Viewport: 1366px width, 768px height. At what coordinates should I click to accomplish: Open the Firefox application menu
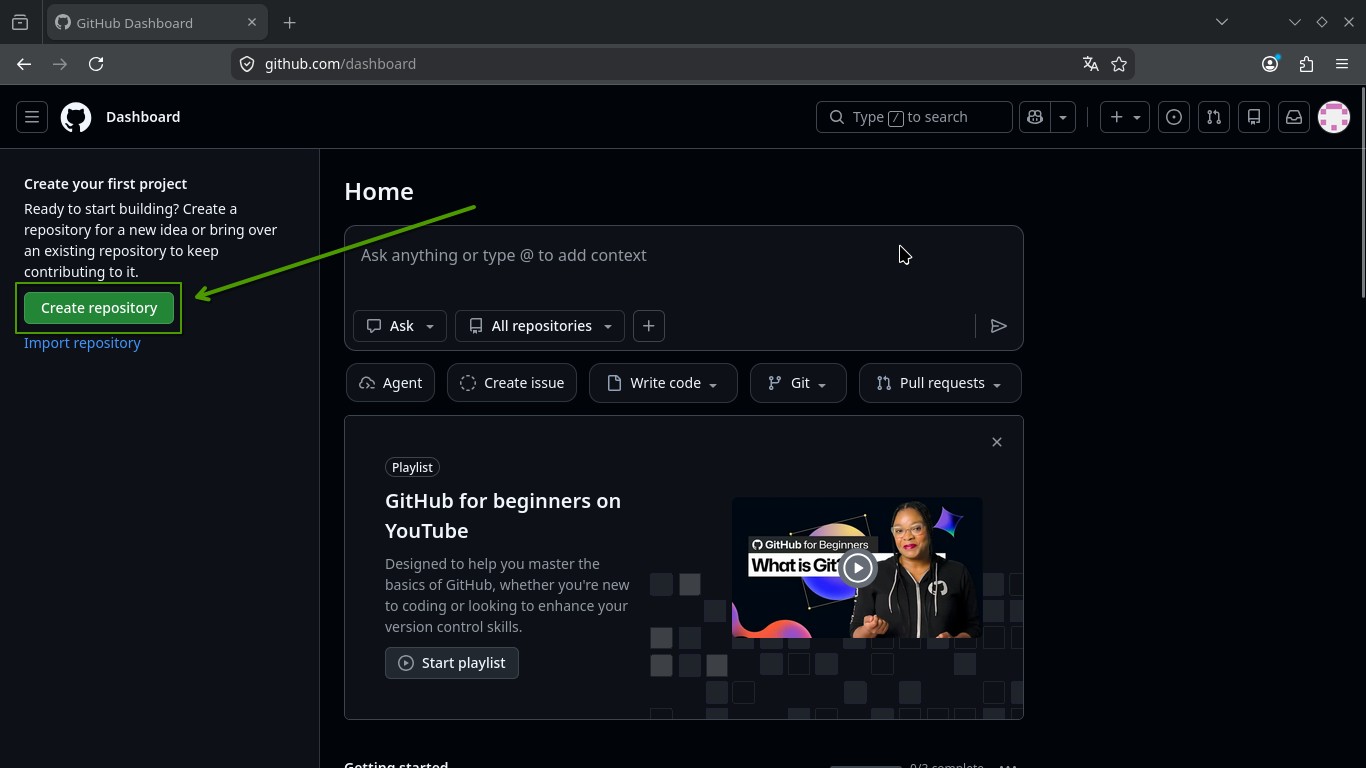[x=1342, y=64]
